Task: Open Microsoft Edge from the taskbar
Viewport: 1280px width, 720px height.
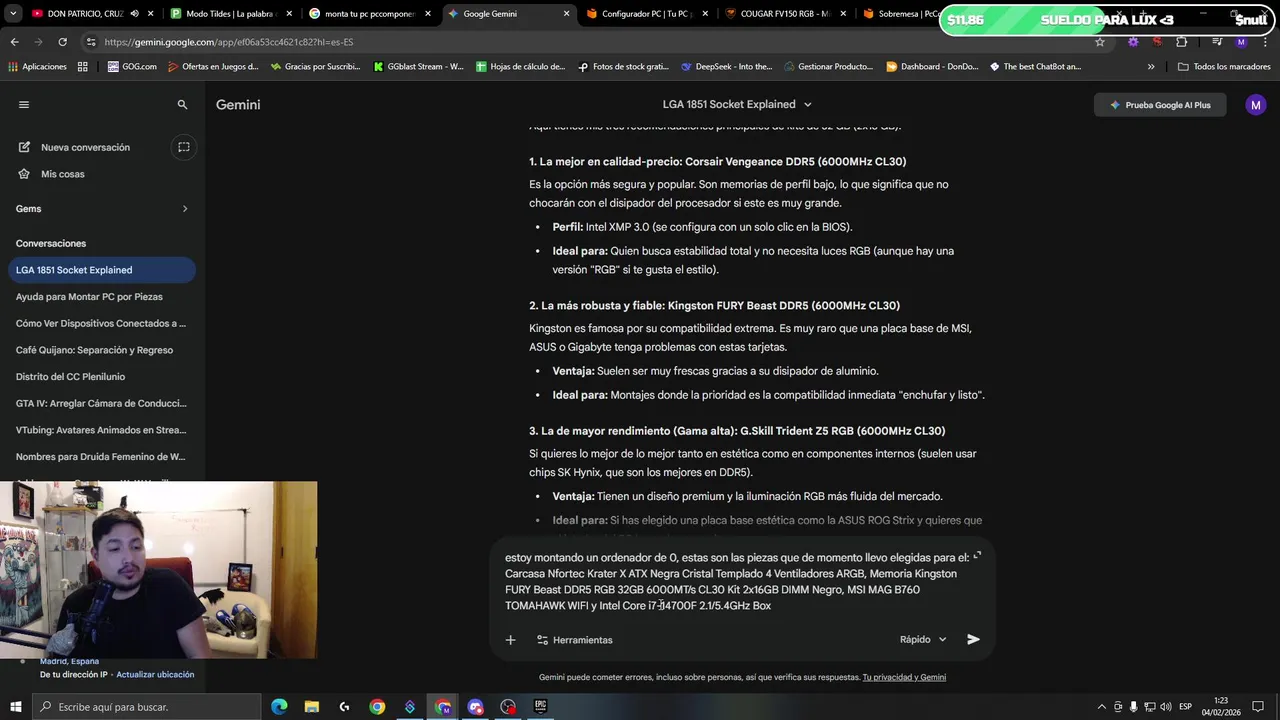Action: pos(279,707)
